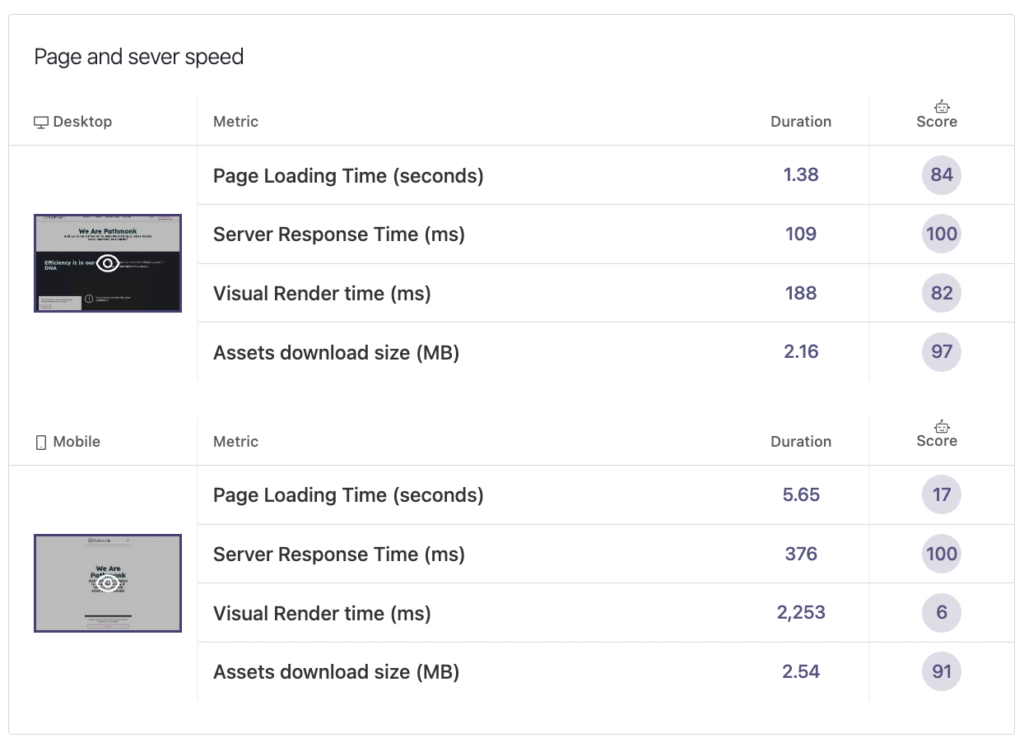Click the mobile Visual Render score 6 badge
The width and height of the screenshot is (1024, 747).
(x=941, y=613)
